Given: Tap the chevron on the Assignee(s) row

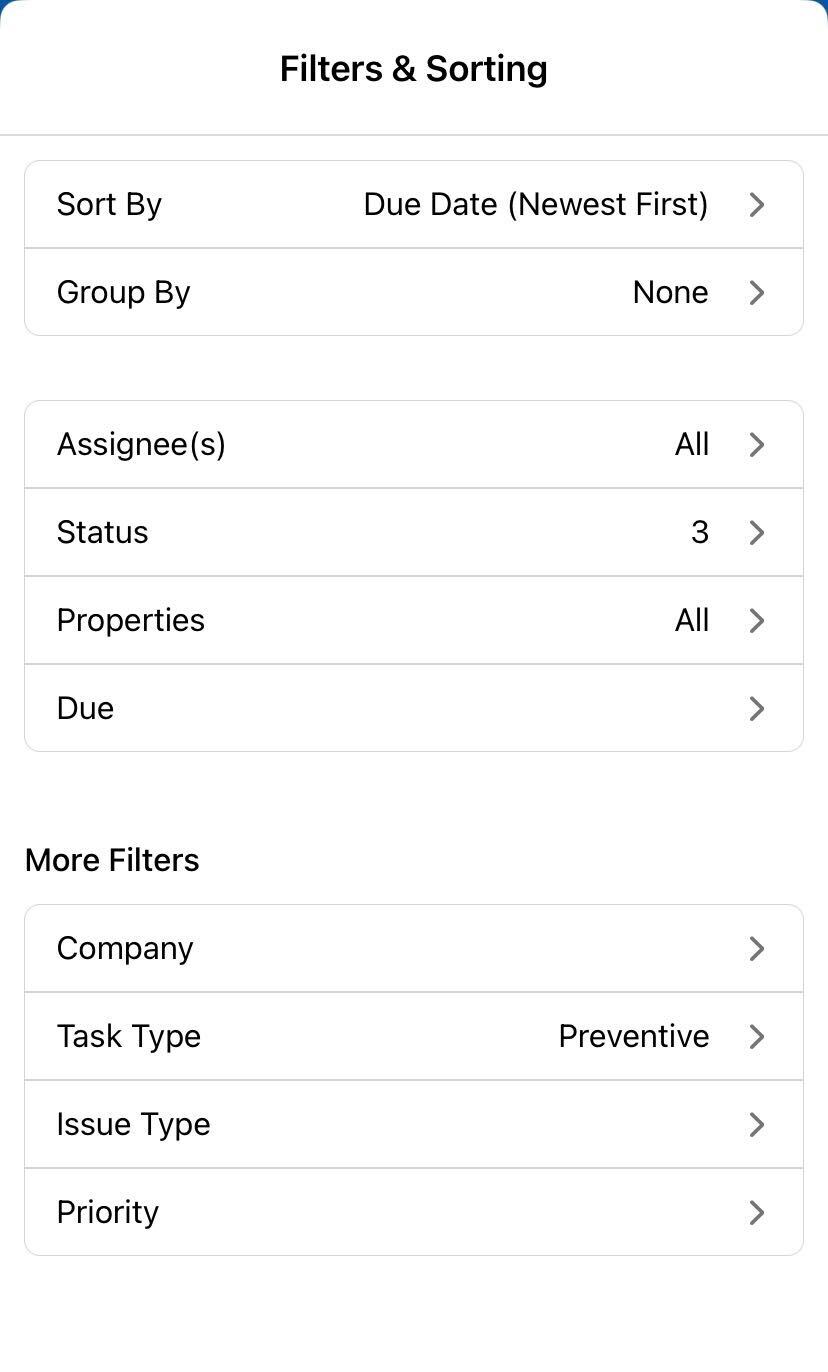Looking at the screenshot, I should coord(757,445).
